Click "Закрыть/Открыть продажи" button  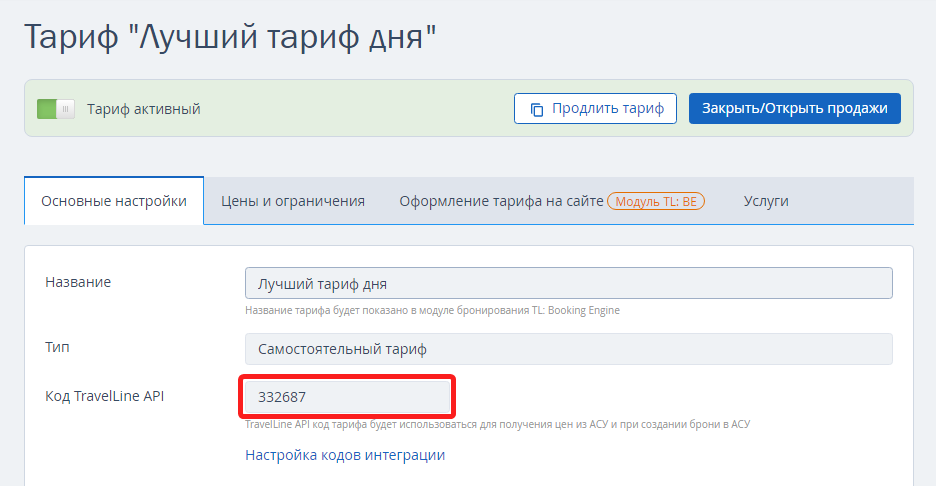click(x=795, y=109)
